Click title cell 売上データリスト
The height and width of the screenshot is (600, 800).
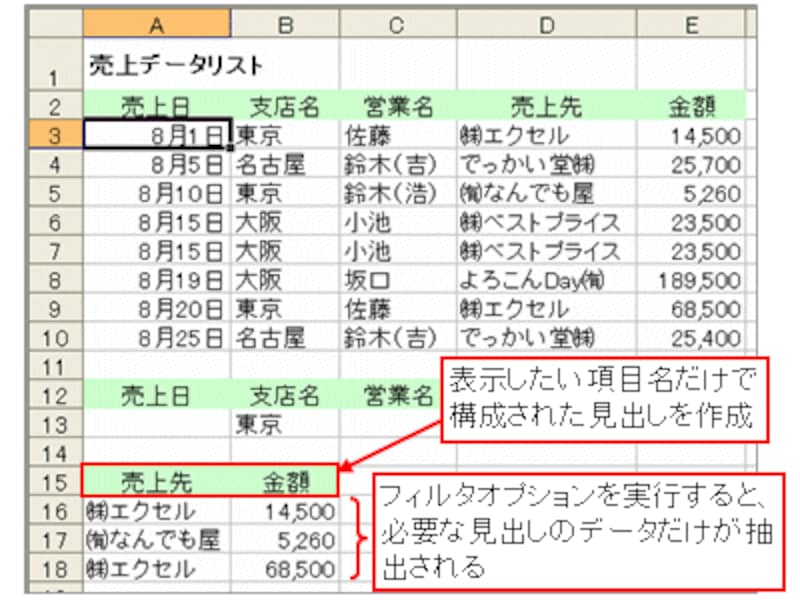click(x=176, y=65)
